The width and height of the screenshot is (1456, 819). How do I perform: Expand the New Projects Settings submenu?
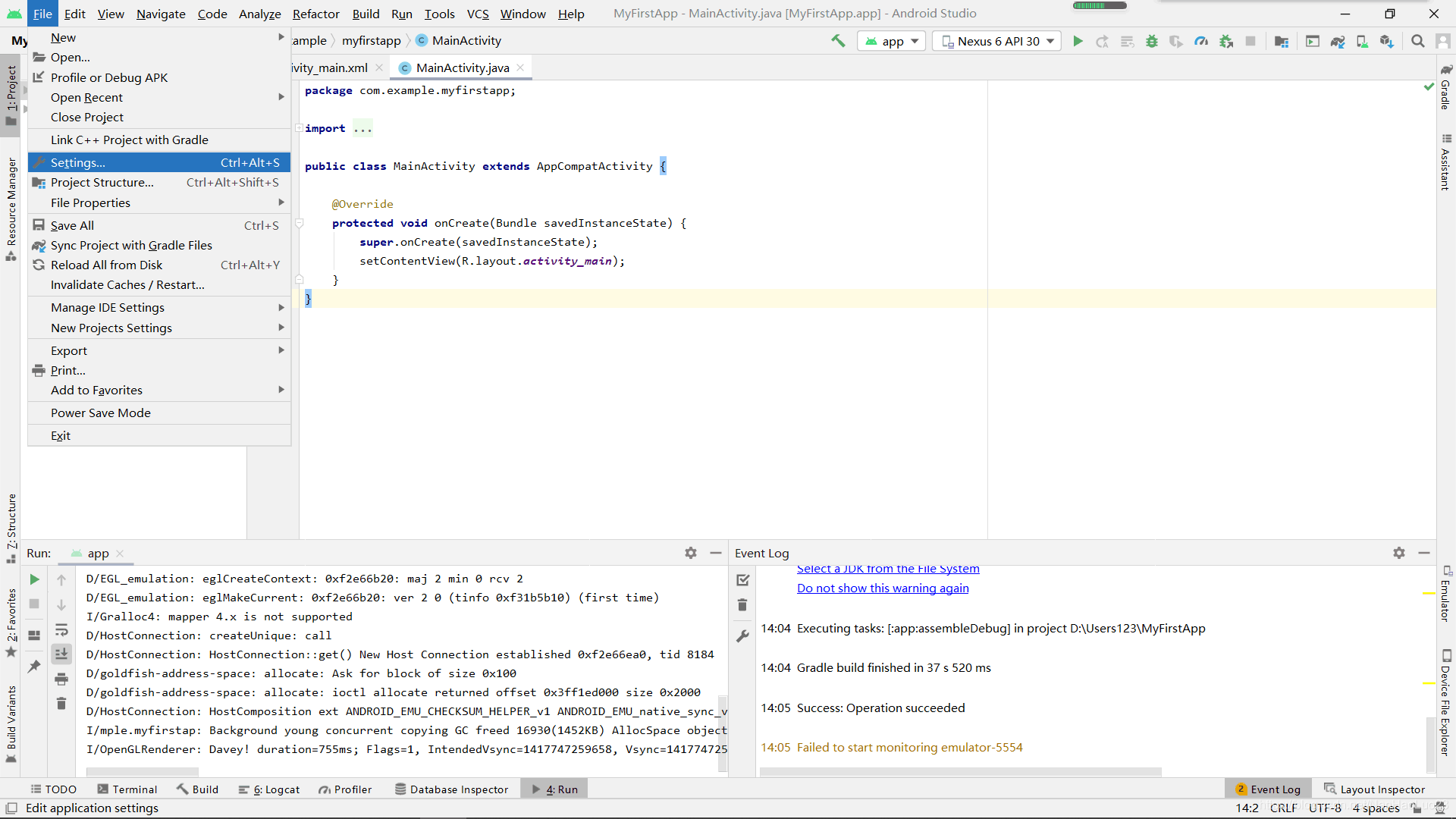[x=159, y=328]
